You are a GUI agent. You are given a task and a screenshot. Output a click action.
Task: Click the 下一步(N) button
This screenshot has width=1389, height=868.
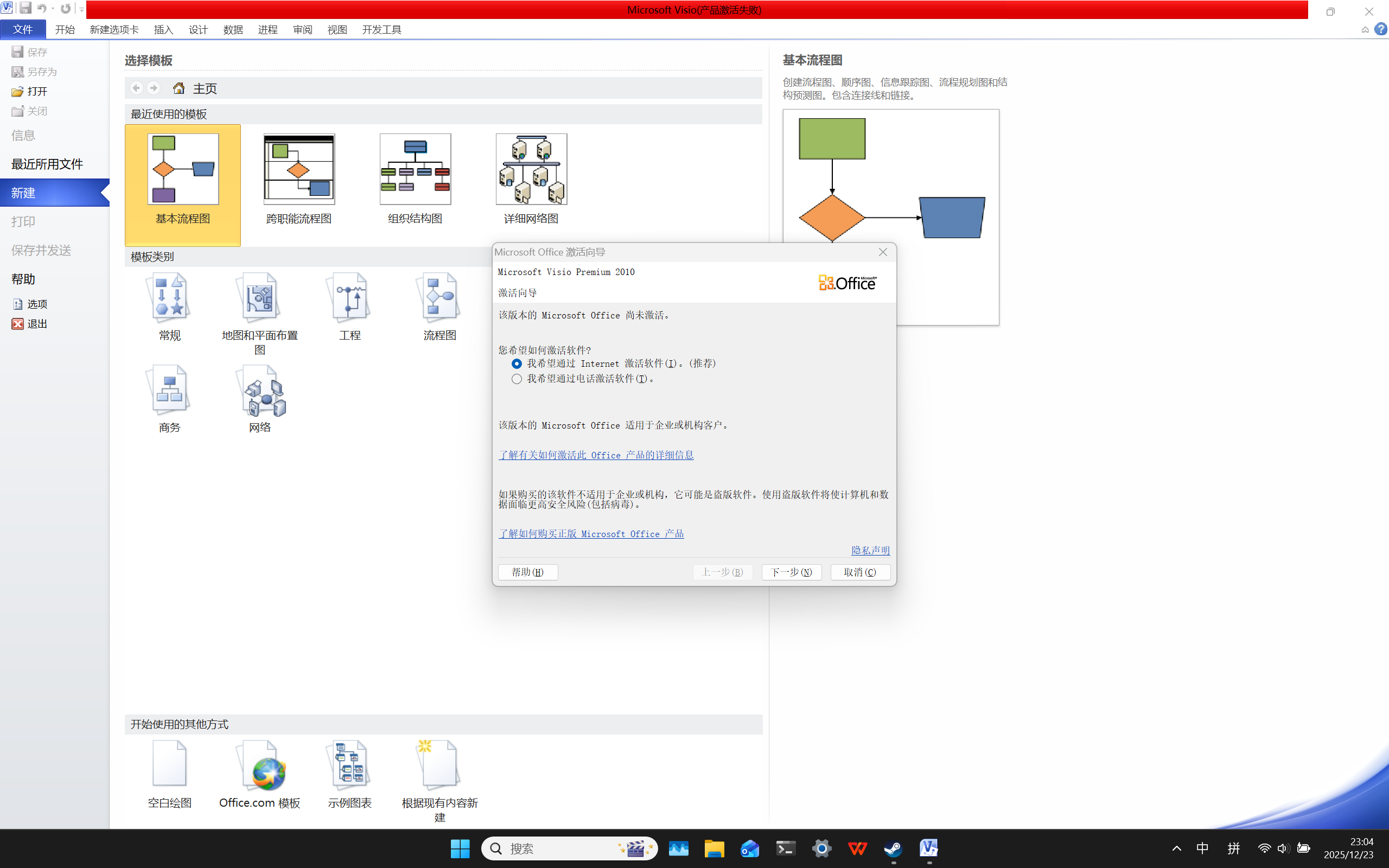[x=791, y=572]
